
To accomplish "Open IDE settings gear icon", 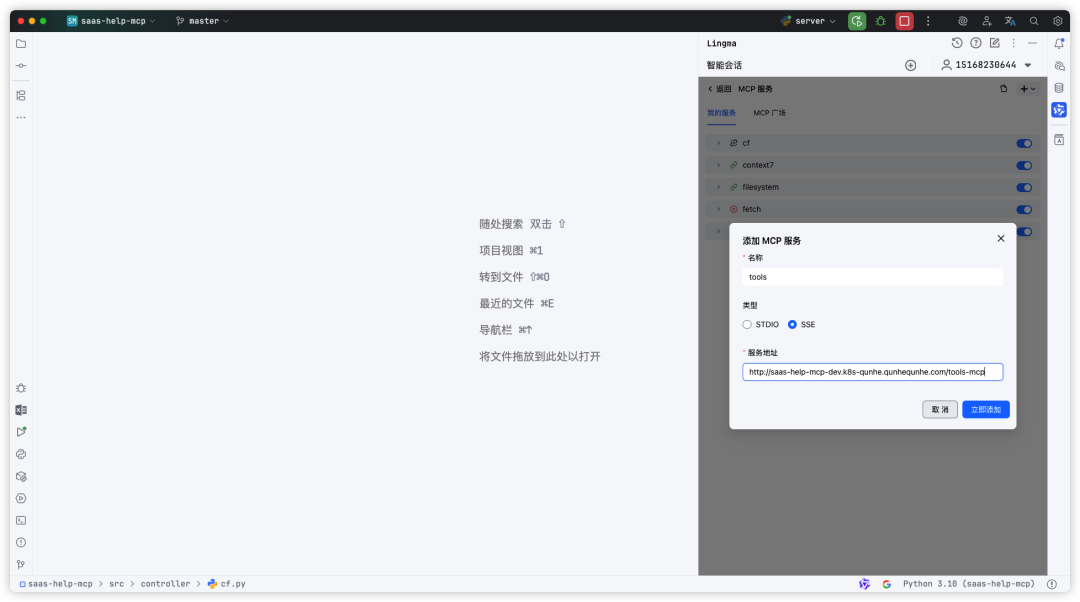I will pos(1057,21).
